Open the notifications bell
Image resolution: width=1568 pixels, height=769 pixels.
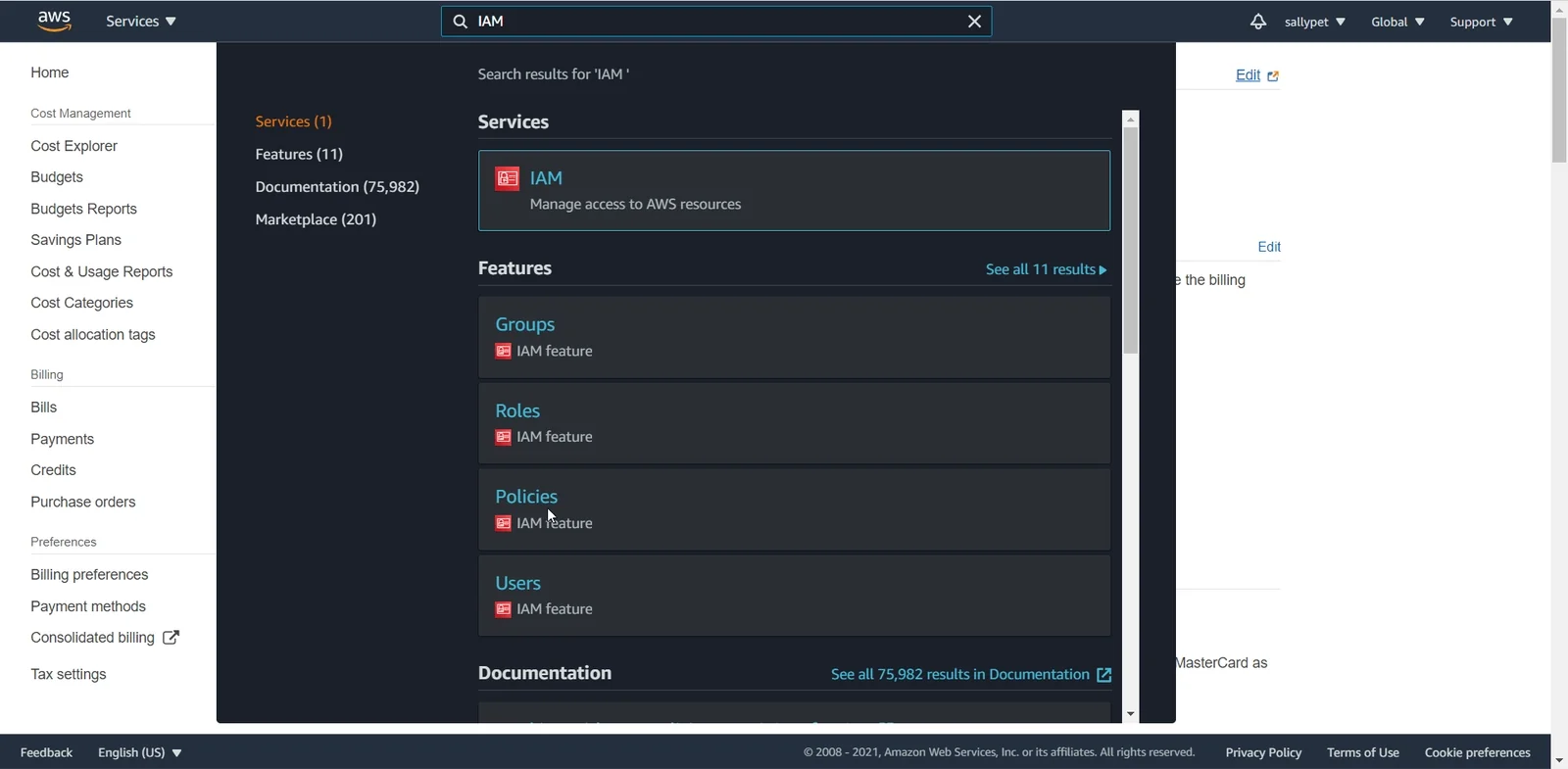[1258, 22]
